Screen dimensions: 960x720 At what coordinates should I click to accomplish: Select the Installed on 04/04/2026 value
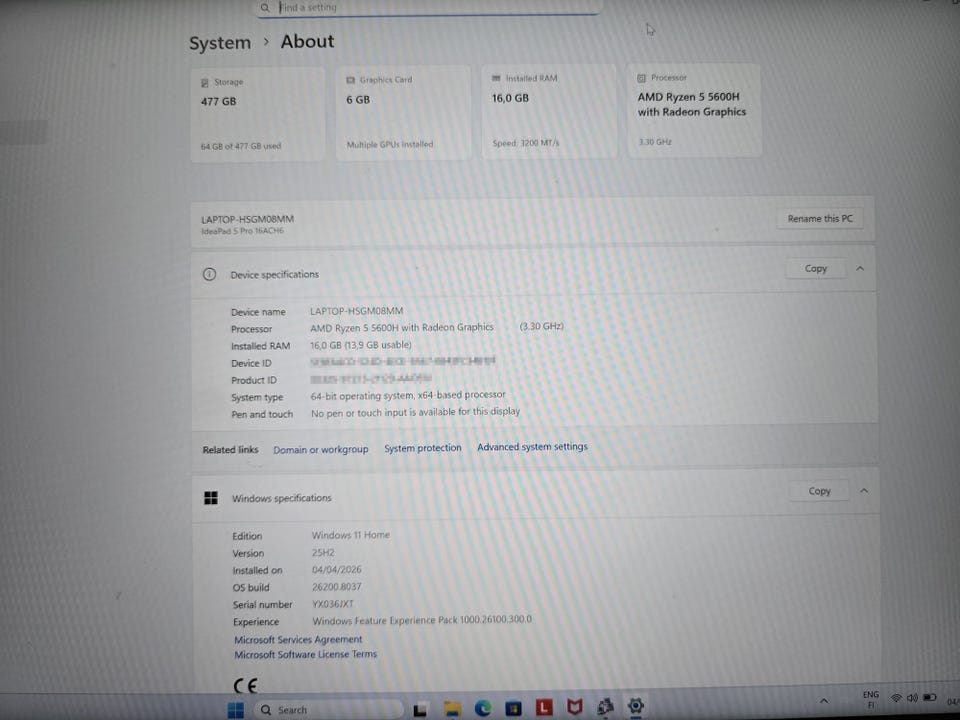[337, 569]
